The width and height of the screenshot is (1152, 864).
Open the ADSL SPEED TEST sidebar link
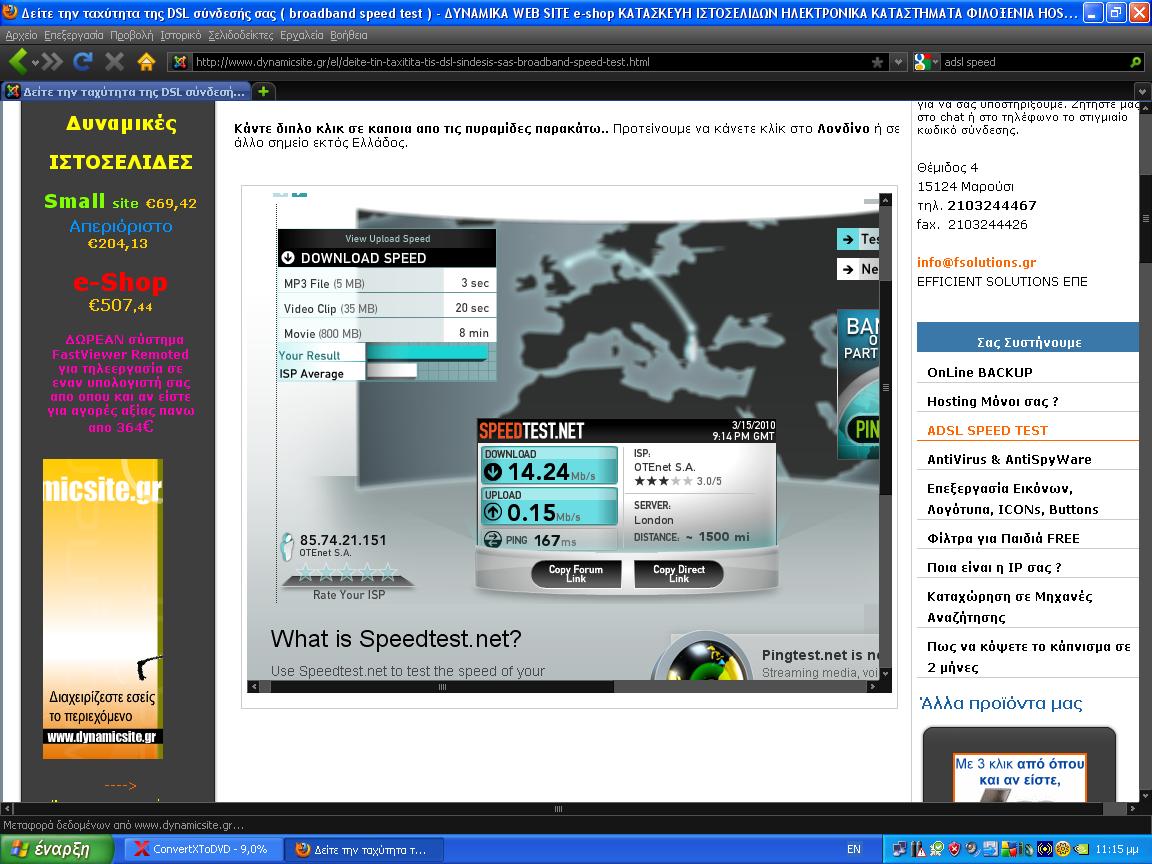pos(987,431)
